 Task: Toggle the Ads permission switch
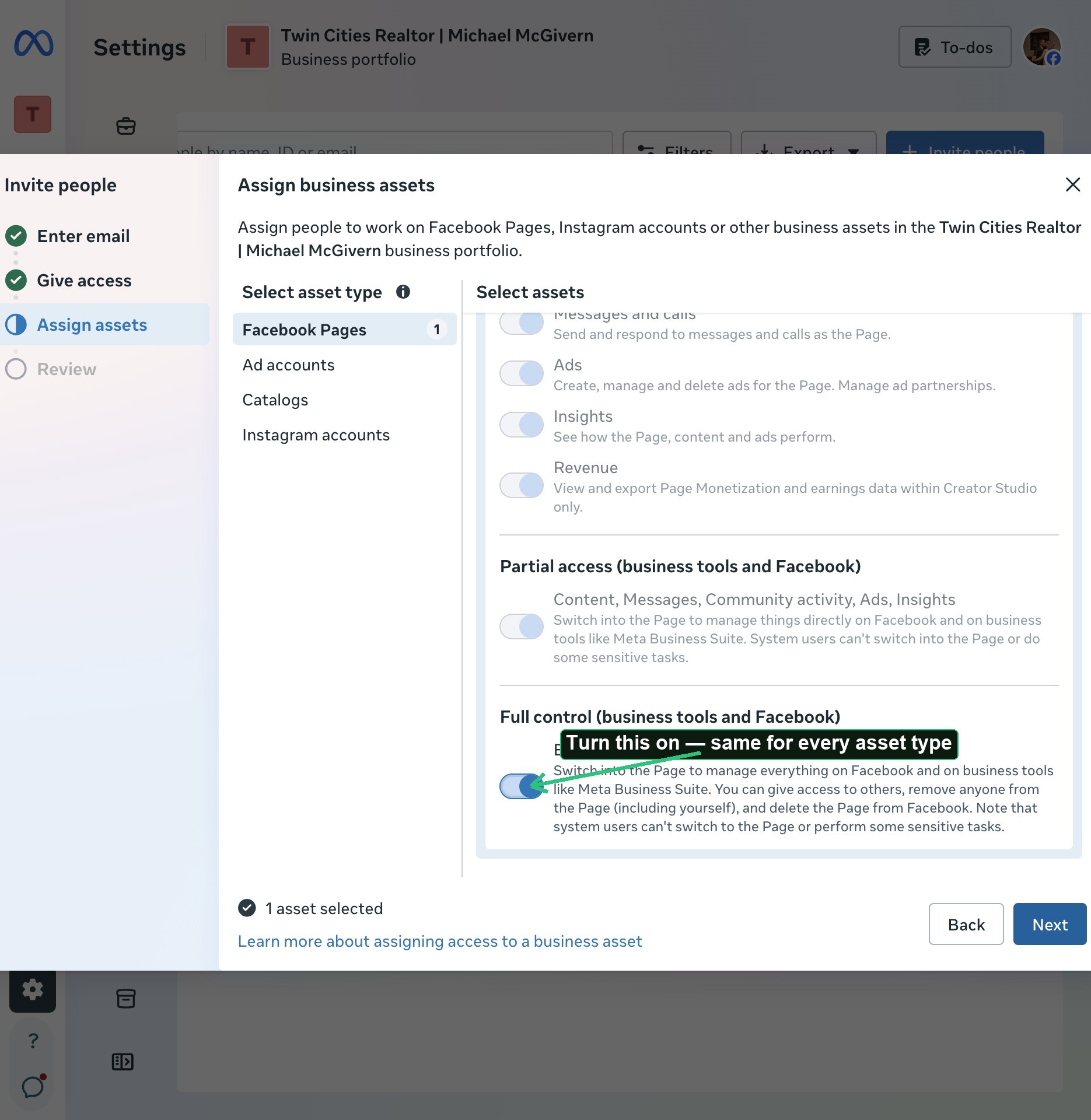[522, 373]
